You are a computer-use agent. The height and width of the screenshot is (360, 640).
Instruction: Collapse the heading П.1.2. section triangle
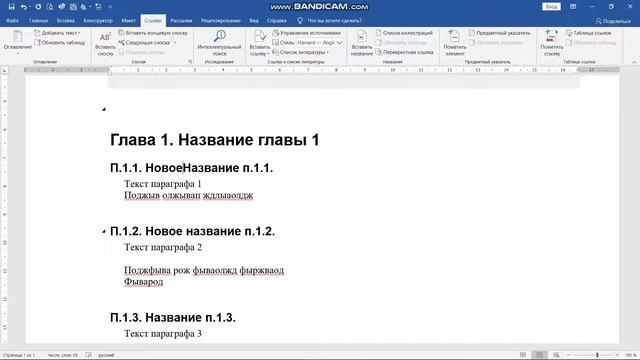[104, 231]
